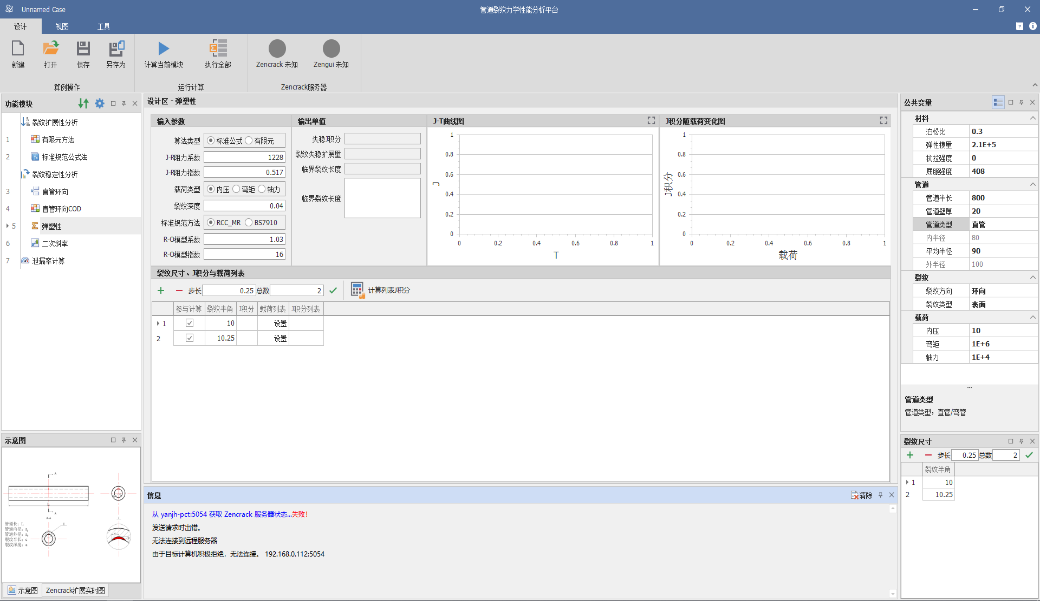Collapse the pipe (管道) property group
1040x601 pixels.
tap(1032, 184)
